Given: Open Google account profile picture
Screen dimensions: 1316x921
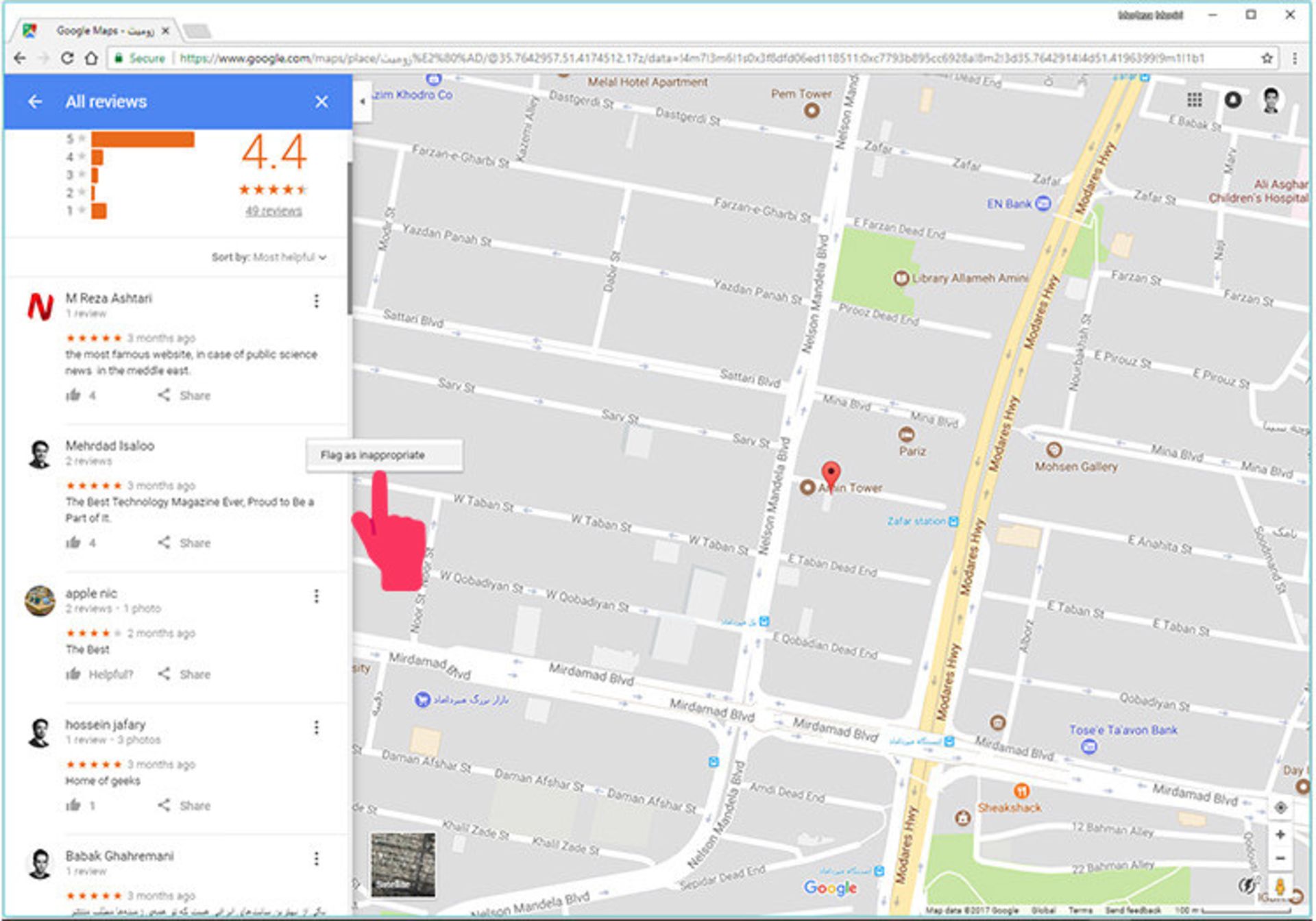Looking at the screenshot, I should click(1271, 100).
